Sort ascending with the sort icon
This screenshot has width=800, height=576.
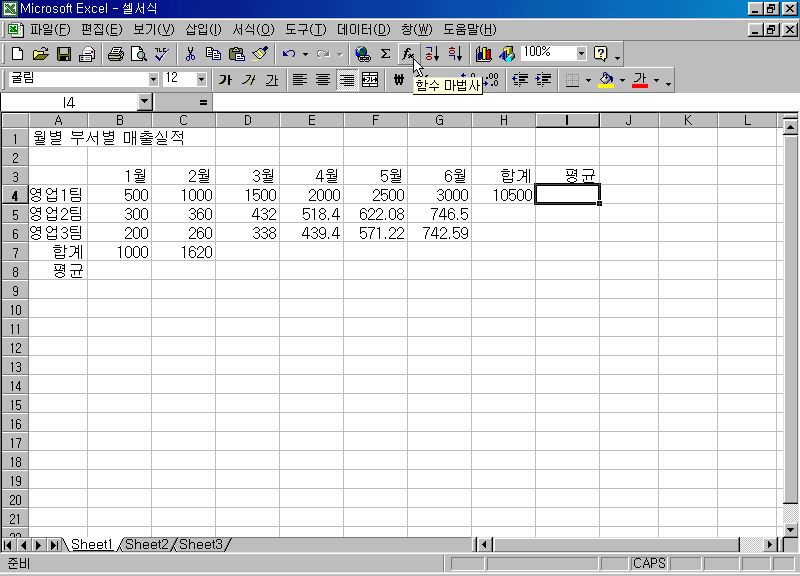(x=432, y=54)
